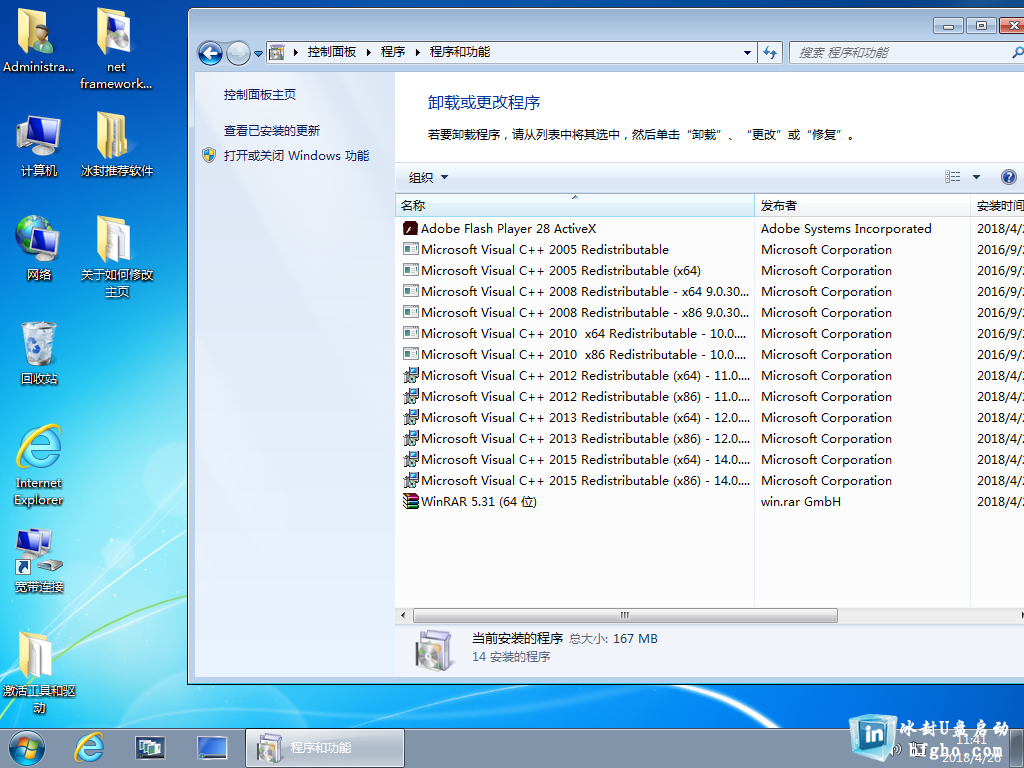The image size is (1024, 768).
Task: Open the recent pages dropdown beside Forward
Action: click(x=259, y=54)
